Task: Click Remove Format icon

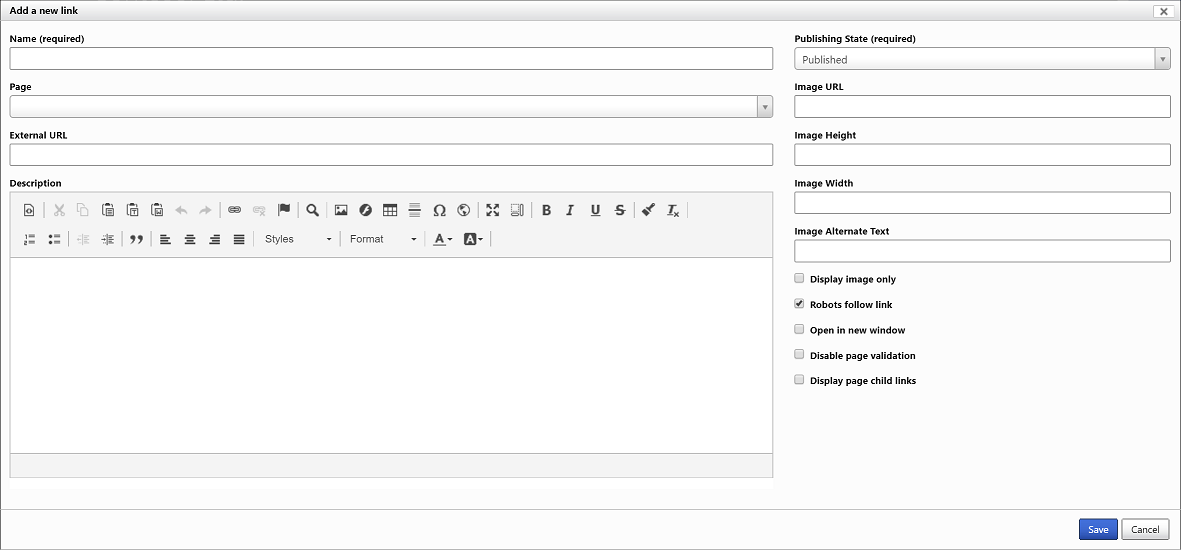Action: (x=673, y=210)
